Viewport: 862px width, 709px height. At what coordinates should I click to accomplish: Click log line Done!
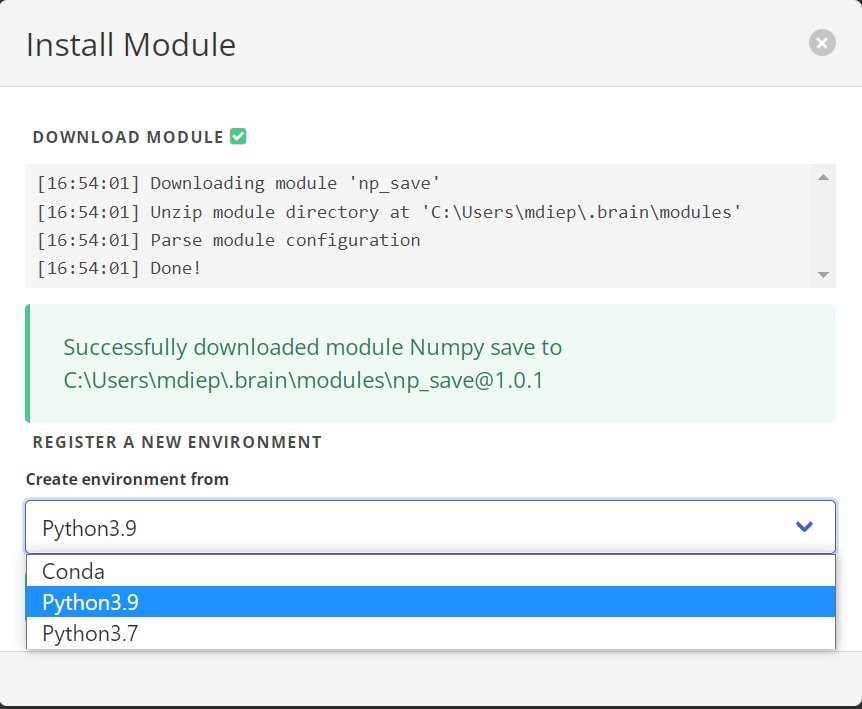tap(119, 268)
